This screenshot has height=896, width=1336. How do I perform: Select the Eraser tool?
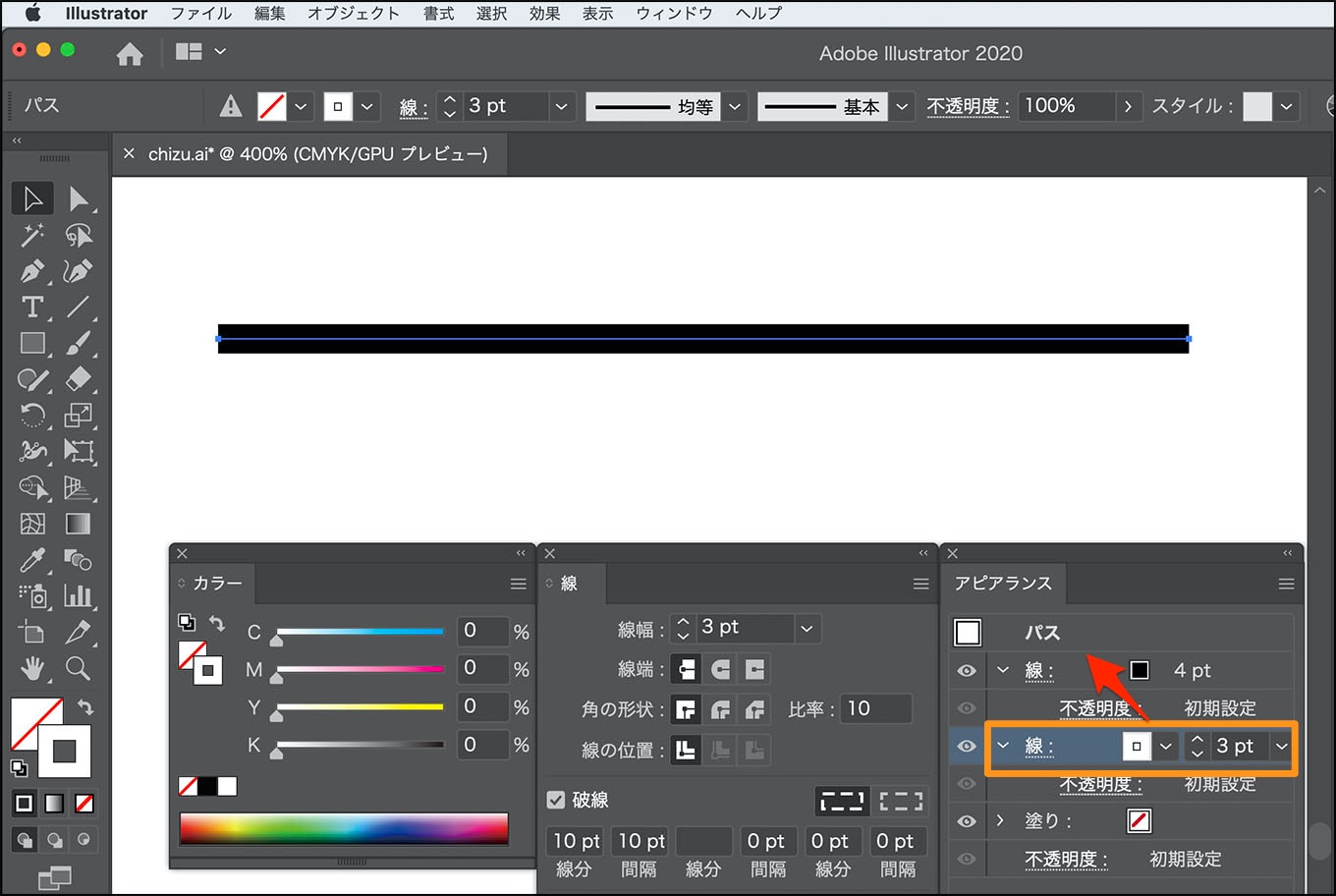[x=79, y=379]
